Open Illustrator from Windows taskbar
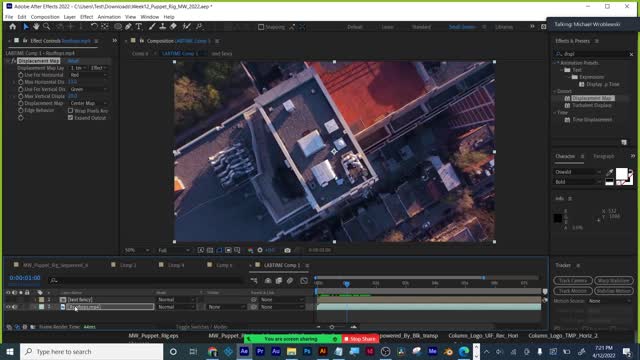Image resolution: width=640 pixels, height=360 pixels. tap(322, 351)
